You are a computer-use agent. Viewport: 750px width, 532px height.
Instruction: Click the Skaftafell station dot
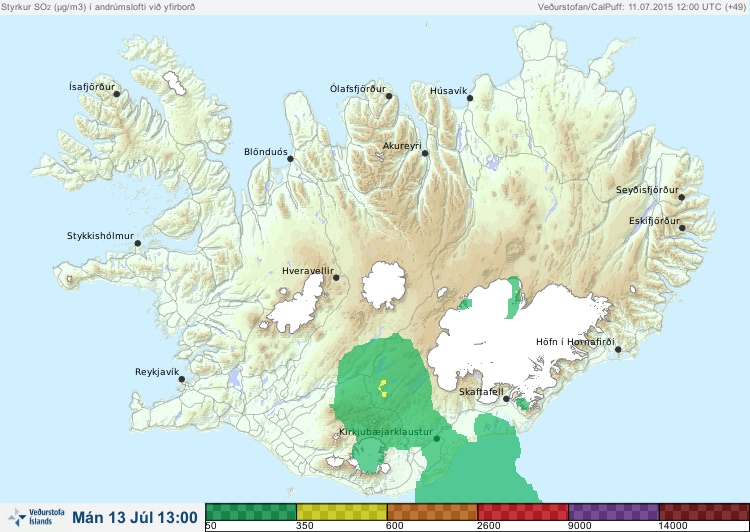point(506,399)
